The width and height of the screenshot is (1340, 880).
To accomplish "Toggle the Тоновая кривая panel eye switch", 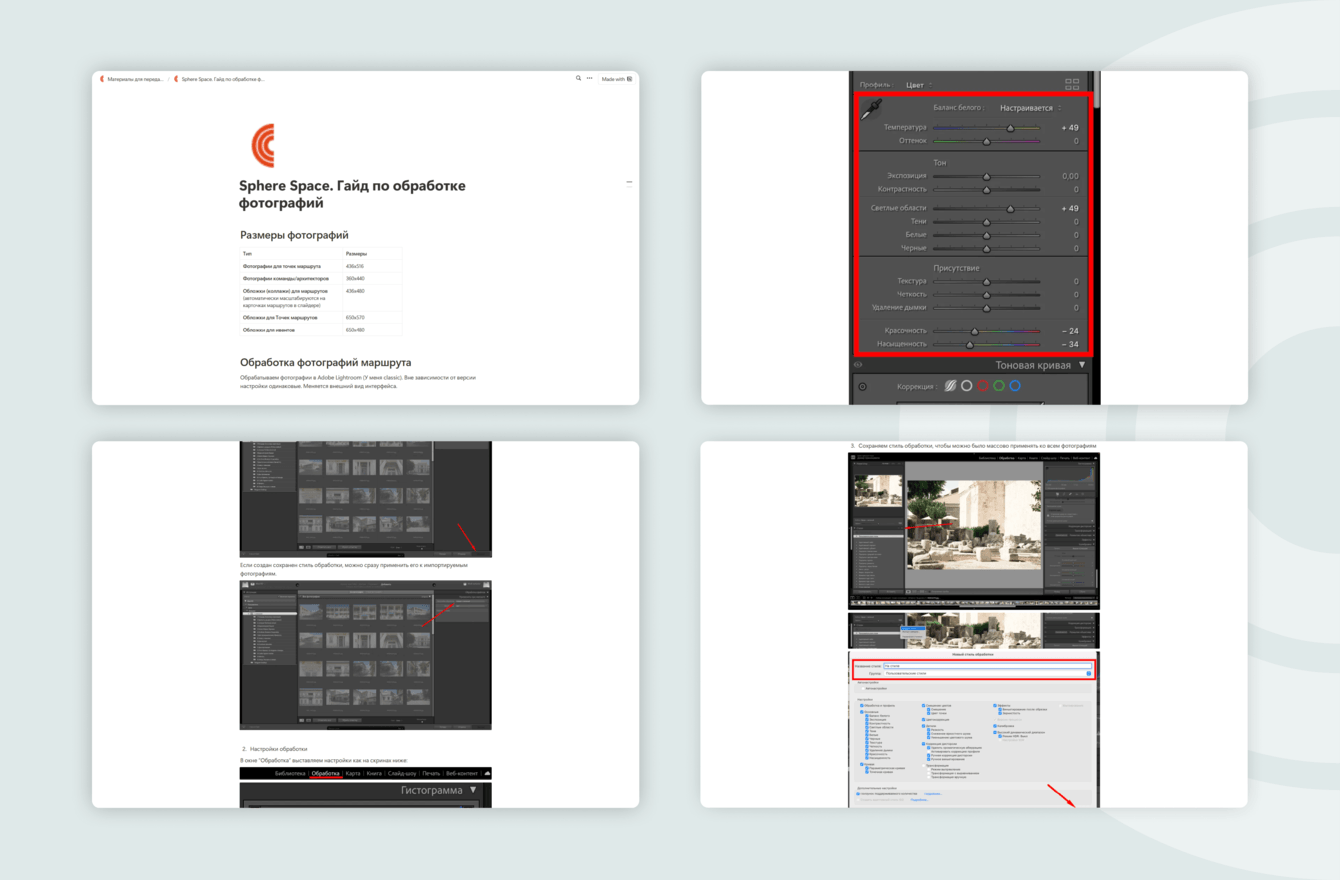I will (858, 365).
